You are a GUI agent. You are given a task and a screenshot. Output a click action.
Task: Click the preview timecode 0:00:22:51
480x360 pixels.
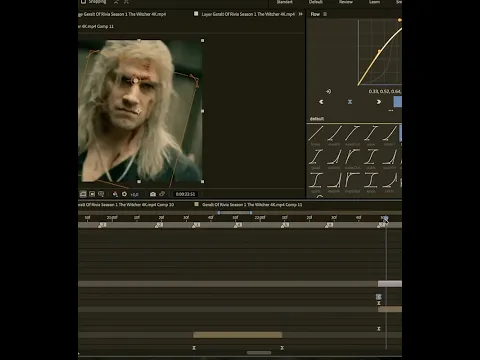point(185,194)
